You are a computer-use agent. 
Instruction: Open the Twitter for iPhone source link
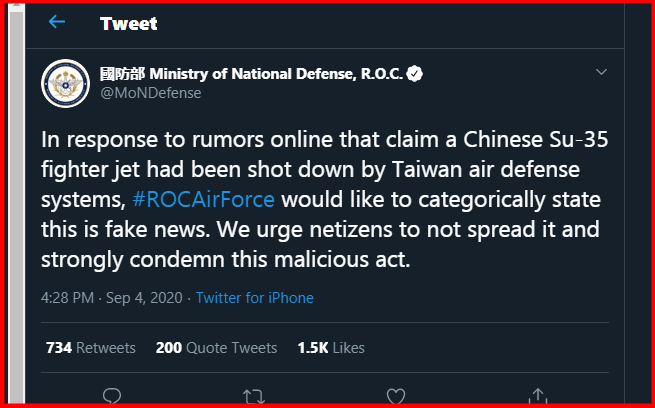(x=254, y=298)
